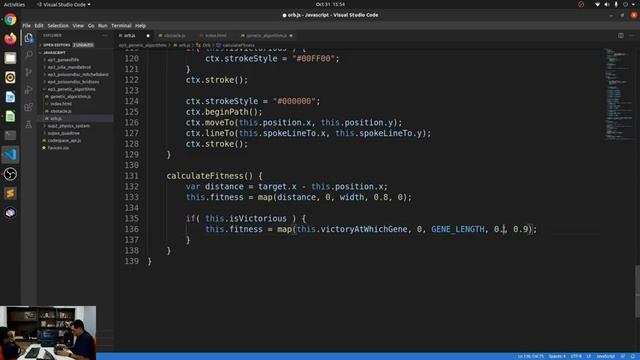Expand the ep3_poissondisc_mitchellsbest folder

click(78, 75)
